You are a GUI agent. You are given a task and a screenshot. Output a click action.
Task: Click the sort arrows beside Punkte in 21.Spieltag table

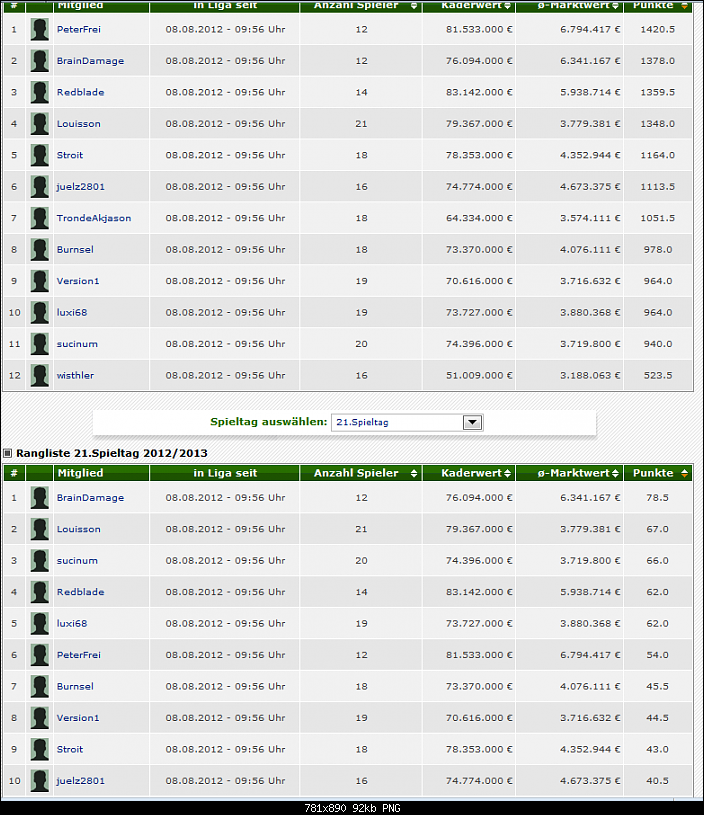coord(684,473)
